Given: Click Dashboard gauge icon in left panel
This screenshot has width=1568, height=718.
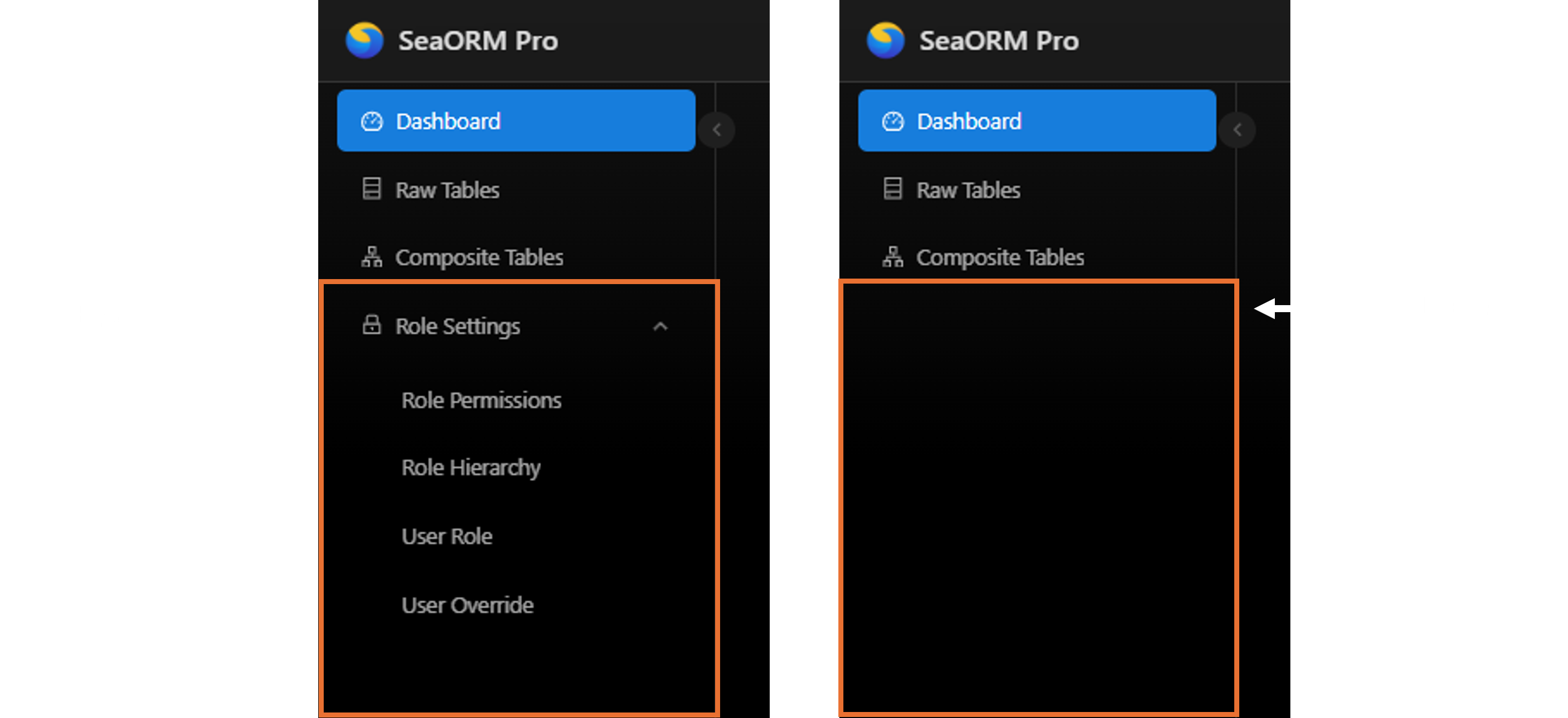Looking at the screenshot, I should pos(371,121).
